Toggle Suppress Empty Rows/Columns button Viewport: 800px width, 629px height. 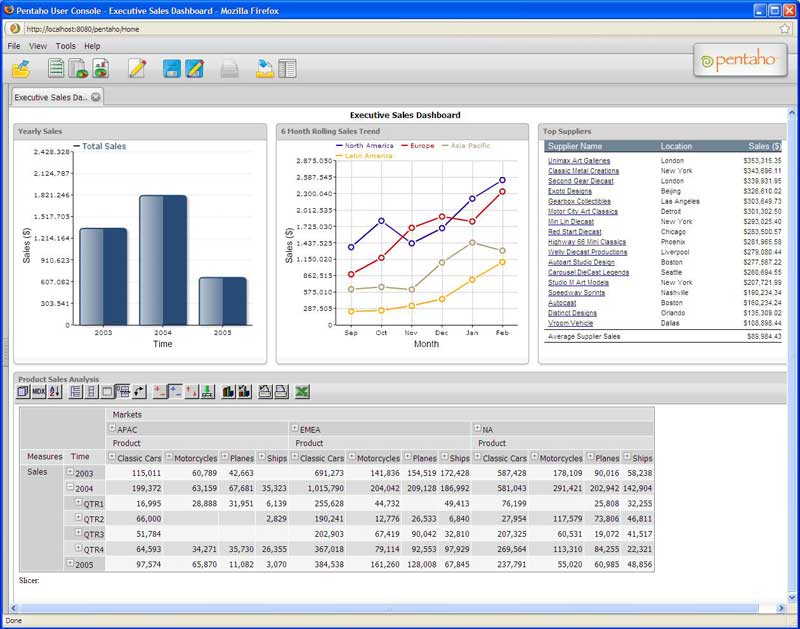click(123, 392)
